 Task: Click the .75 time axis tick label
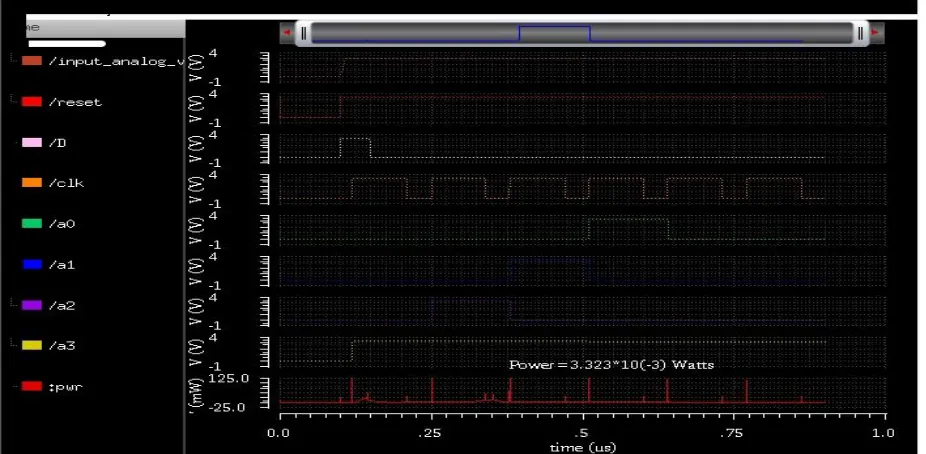point(732,434)
